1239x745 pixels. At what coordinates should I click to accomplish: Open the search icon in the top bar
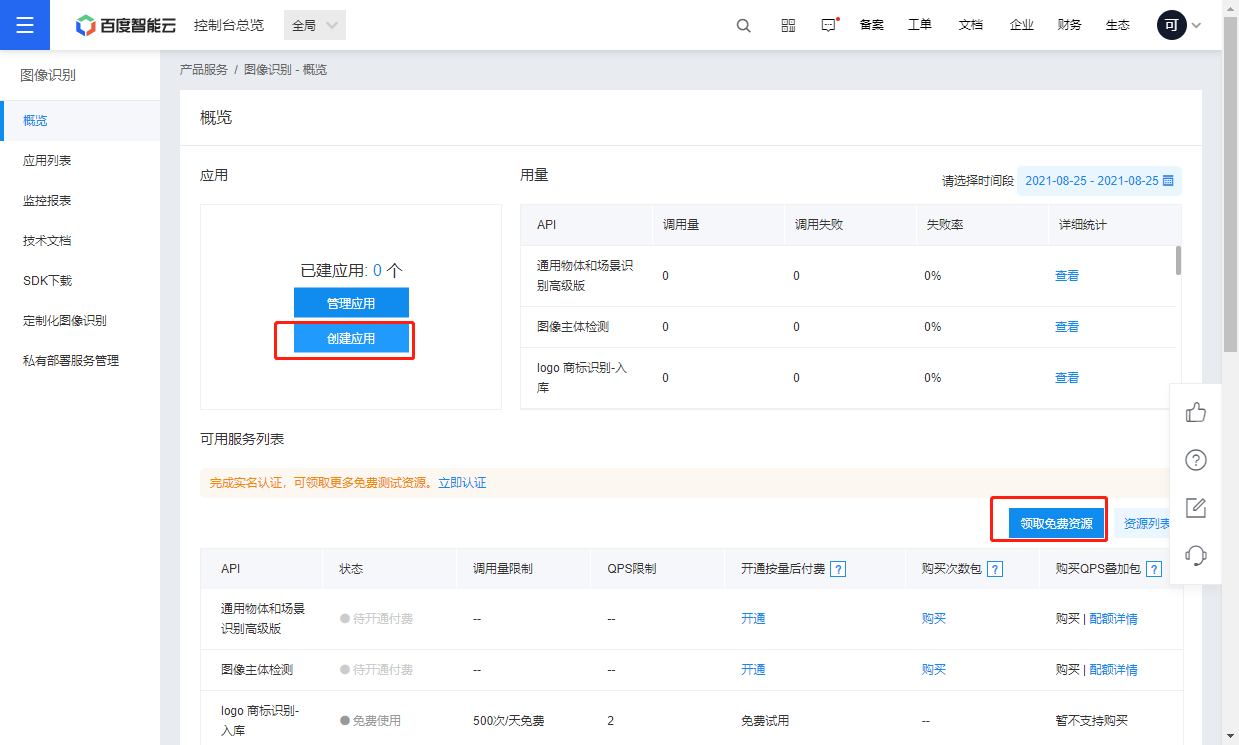[x=743, y=25]
